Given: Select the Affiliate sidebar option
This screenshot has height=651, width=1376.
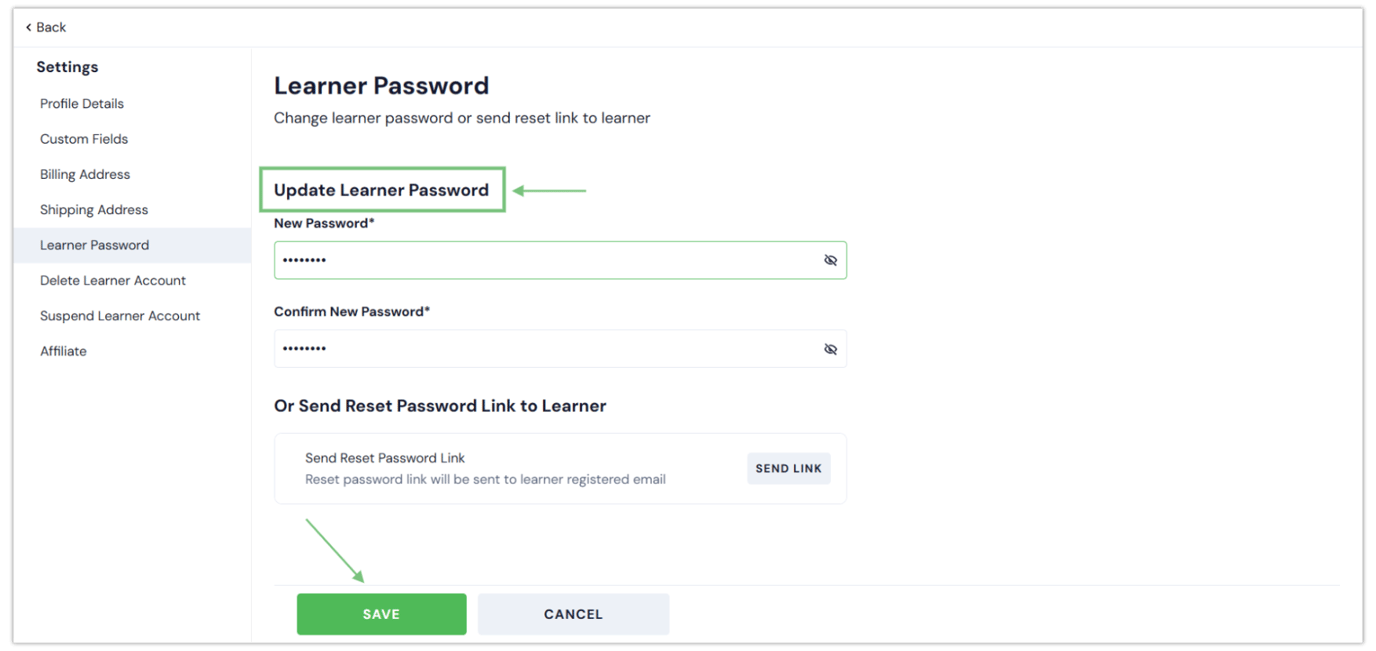Looking at the screenshot, I should click(x=63, y=350).
